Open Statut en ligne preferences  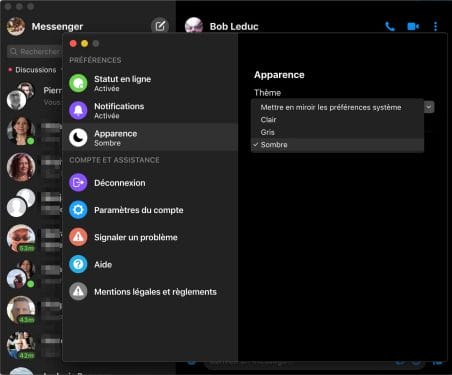[150, 83]
